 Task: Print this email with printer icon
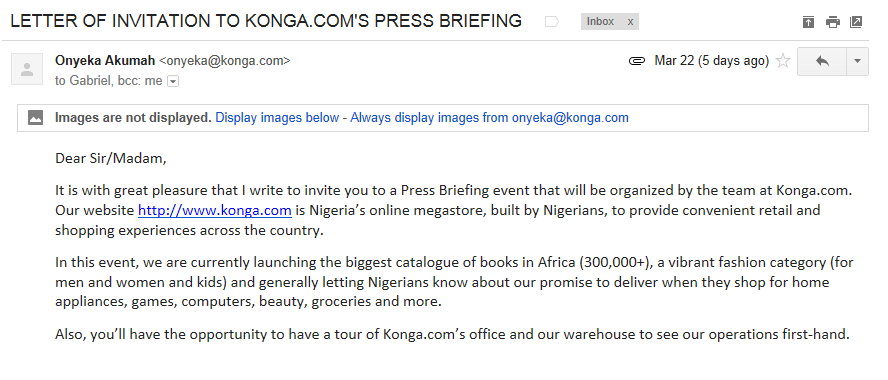pyautogui.click(x=832, y=22)
